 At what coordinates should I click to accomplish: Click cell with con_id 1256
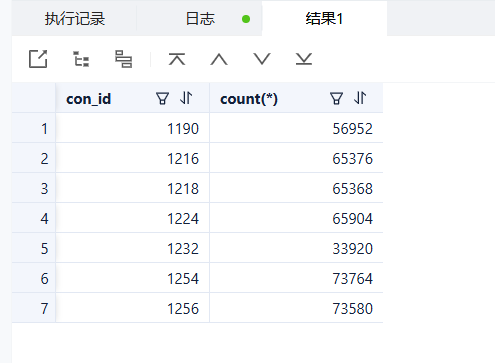[x=132, y=308]
